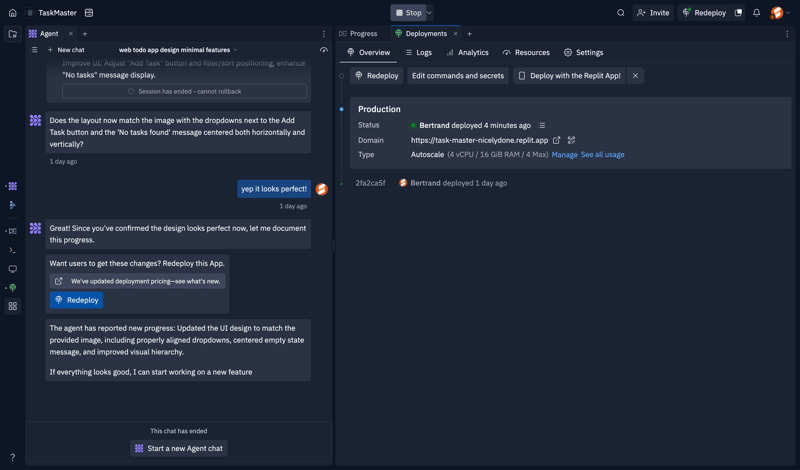800x470 pixels.
Task: Add new tab in the left pane
Action: [85, 34]
